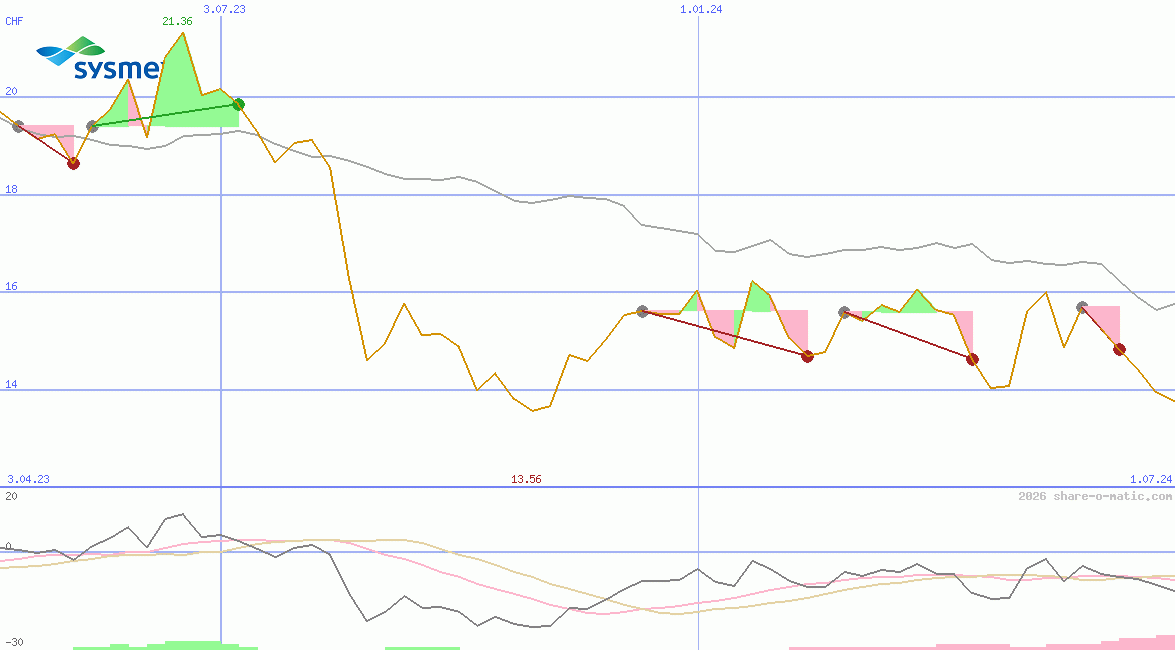
Task: Open the share-o-matic.com watermark link
Action: click(x=1095, y=496)
